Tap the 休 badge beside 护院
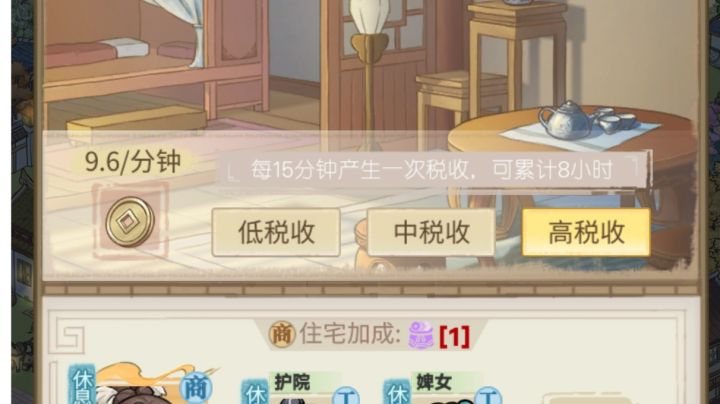This screenshot has height=404, width=720. [x=255, y=392]
